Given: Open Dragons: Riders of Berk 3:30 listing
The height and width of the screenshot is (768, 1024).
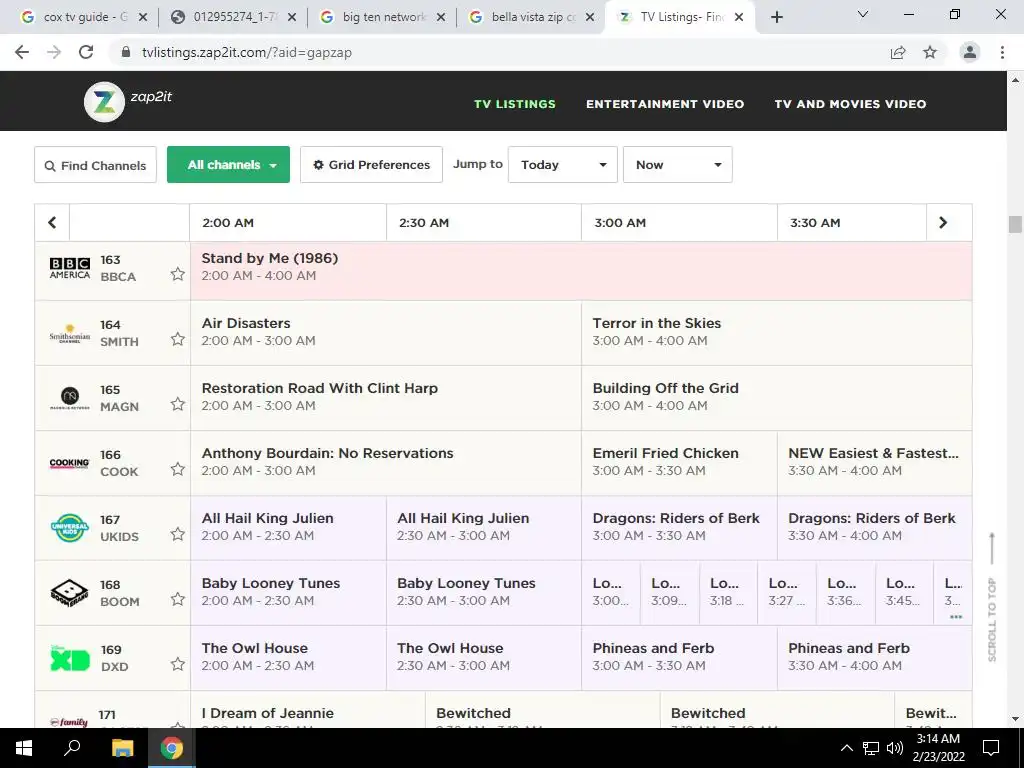Looking at the screenshot, I should pyautogui.click(x=874, y=528).
